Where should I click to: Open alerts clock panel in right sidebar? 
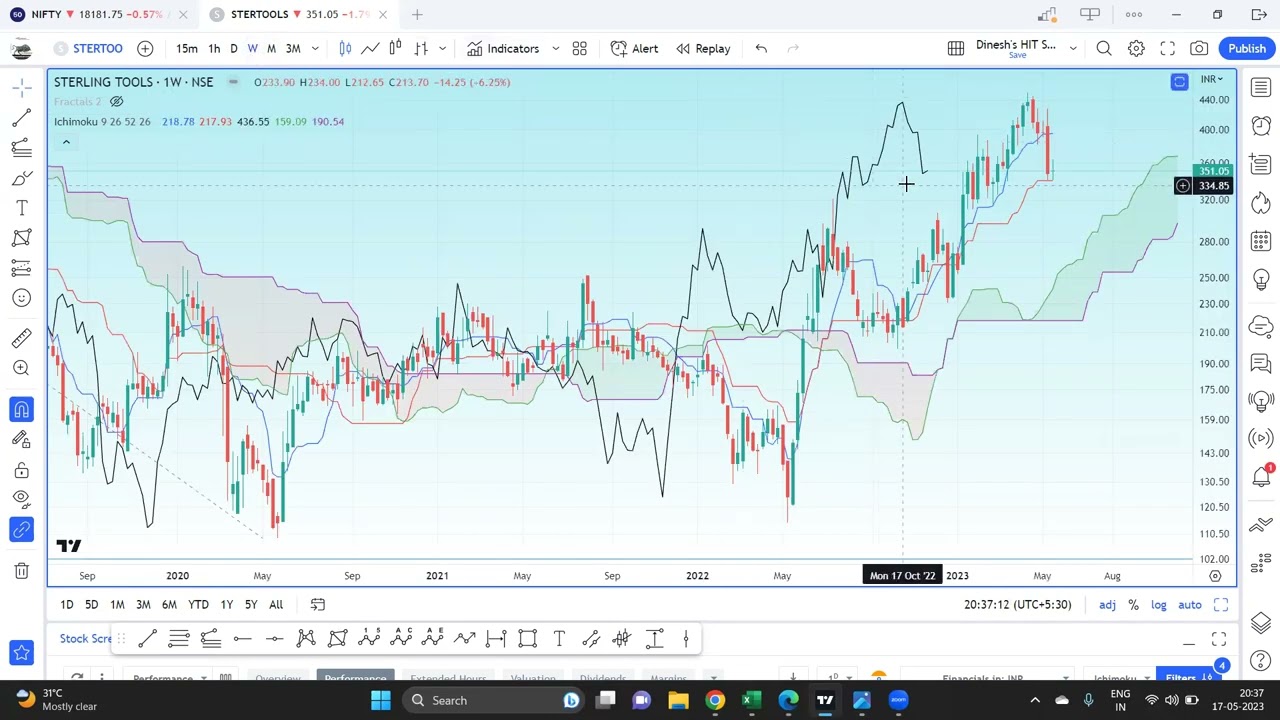[1261, 126]
